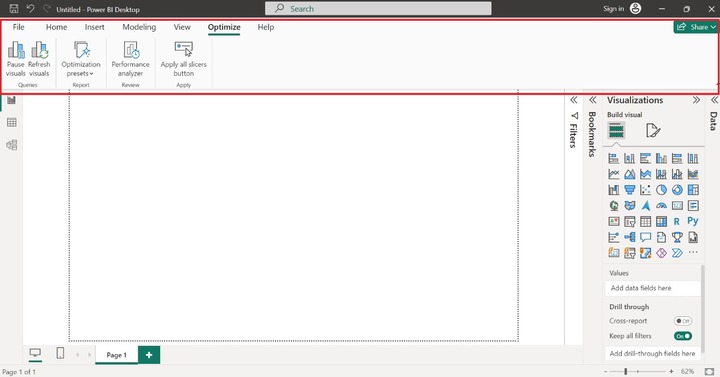The height and width of the screenshot is (377, 720).
Task: Select the Clustered column chart visual
Action: 661,158
